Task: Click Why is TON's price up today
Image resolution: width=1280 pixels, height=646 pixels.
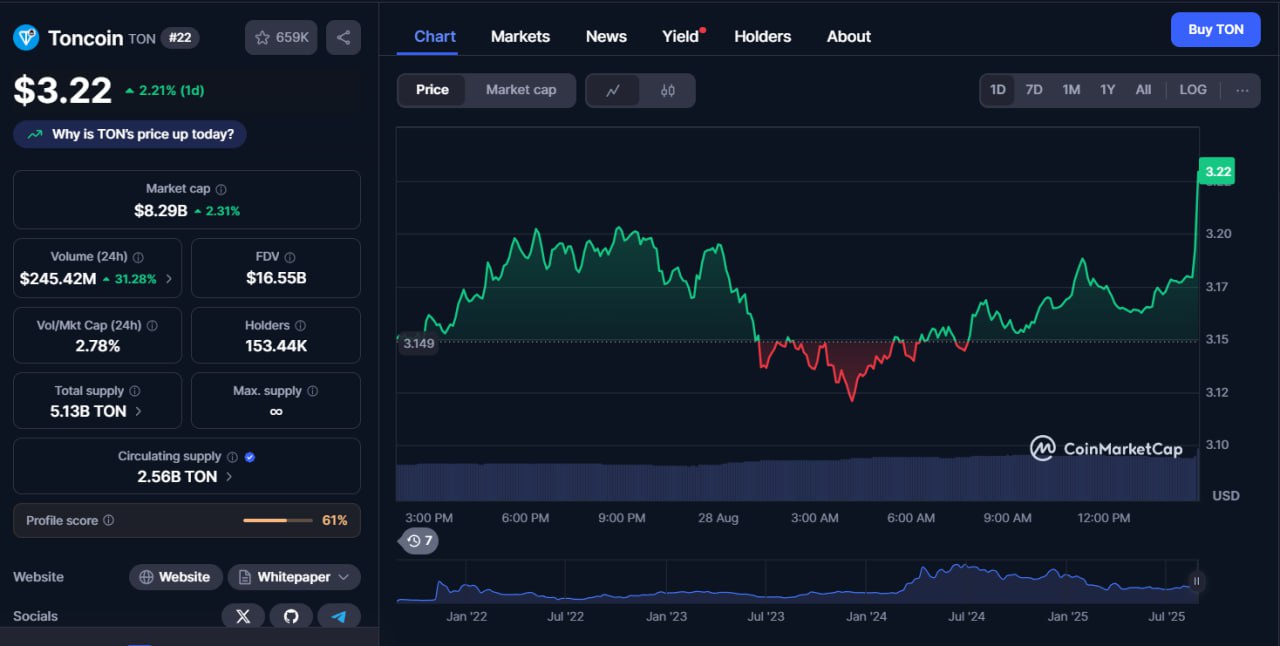Action: pyautogui.click(x=130, y=134)
